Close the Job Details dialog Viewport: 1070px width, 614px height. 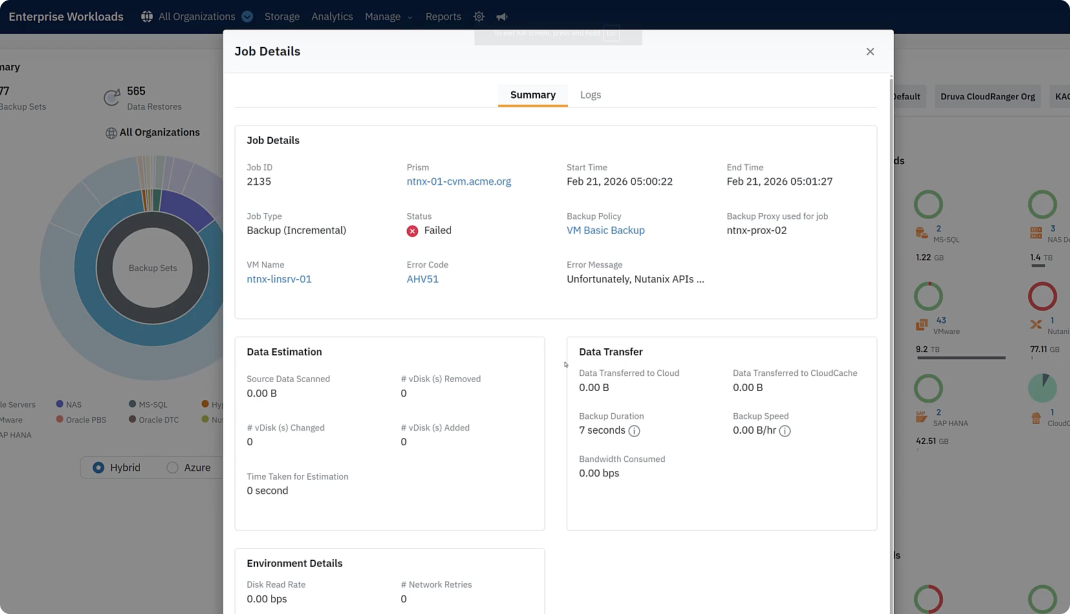pyautogui.click(x=870, y=52)
